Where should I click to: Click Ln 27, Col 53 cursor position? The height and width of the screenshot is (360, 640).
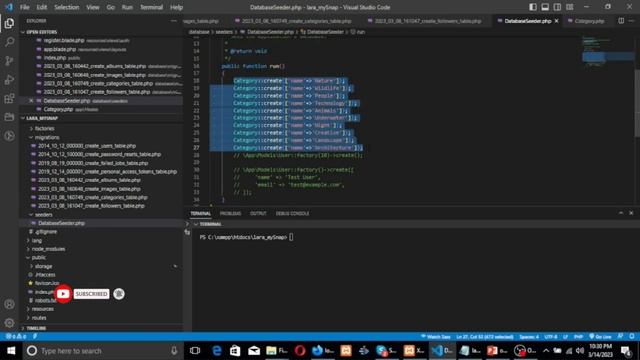485,337
